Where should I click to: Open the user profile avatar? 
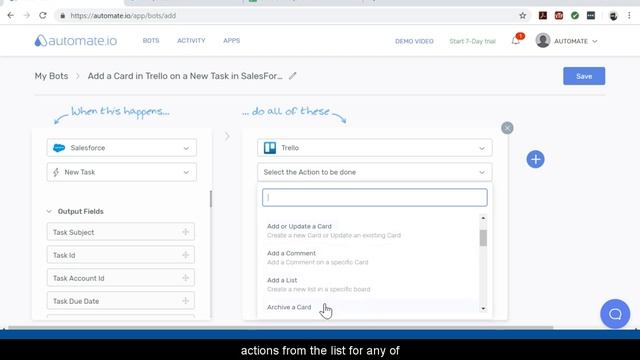(543, 41)
